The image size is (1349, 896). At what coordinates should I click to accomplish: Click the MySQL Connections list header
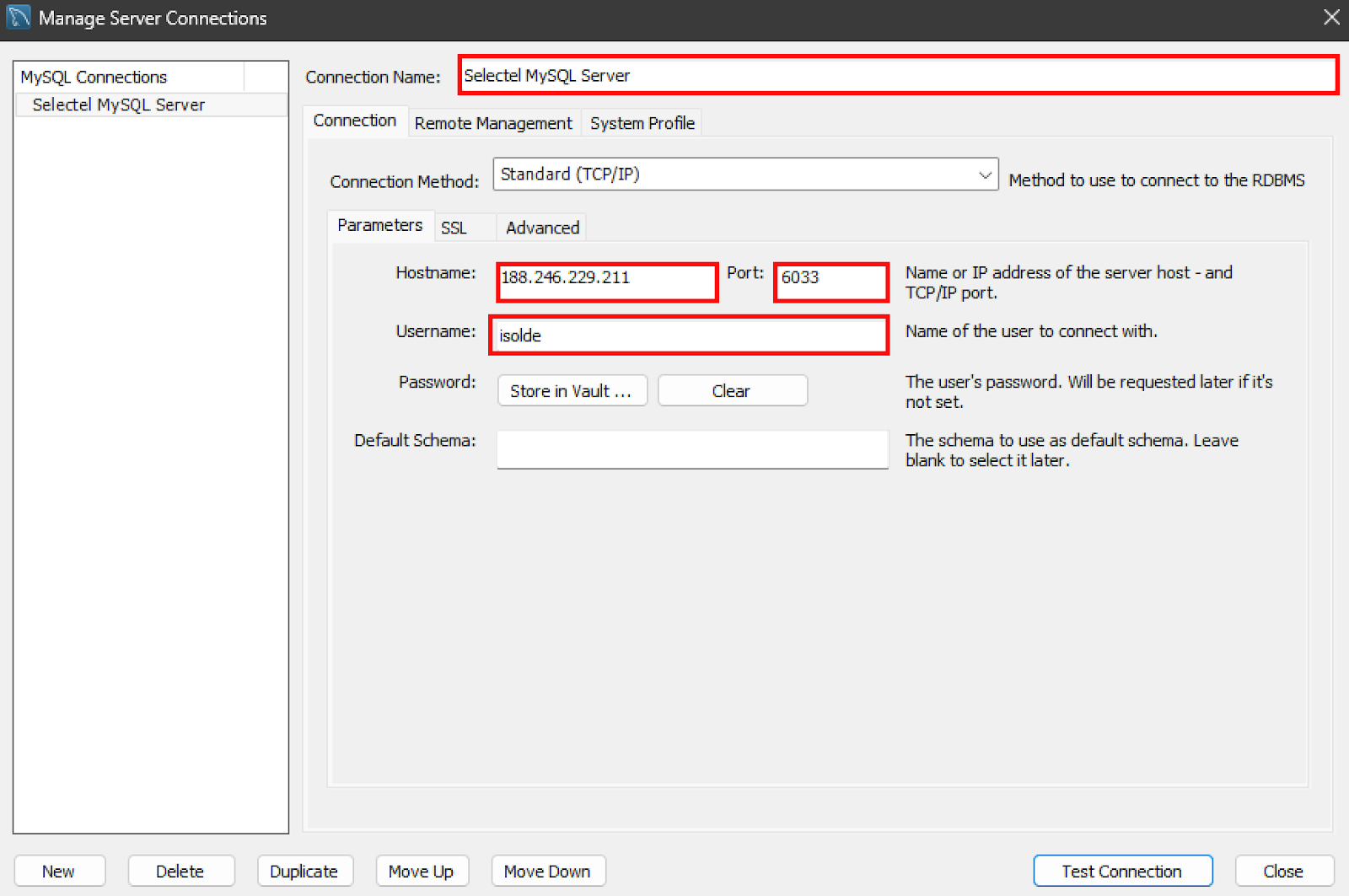click(x=131, y=77)
